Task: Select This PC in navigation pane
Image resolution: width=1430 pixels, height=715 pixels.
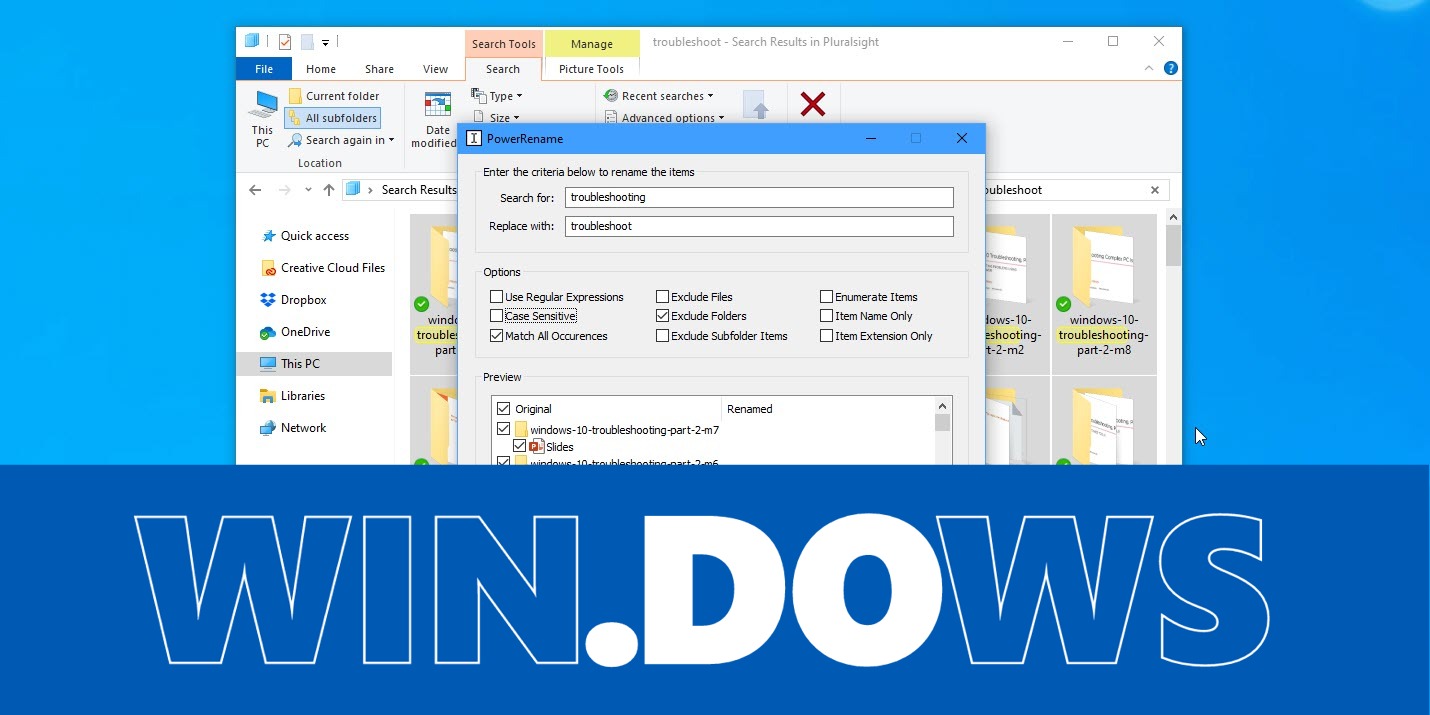Action: [314, 364]
